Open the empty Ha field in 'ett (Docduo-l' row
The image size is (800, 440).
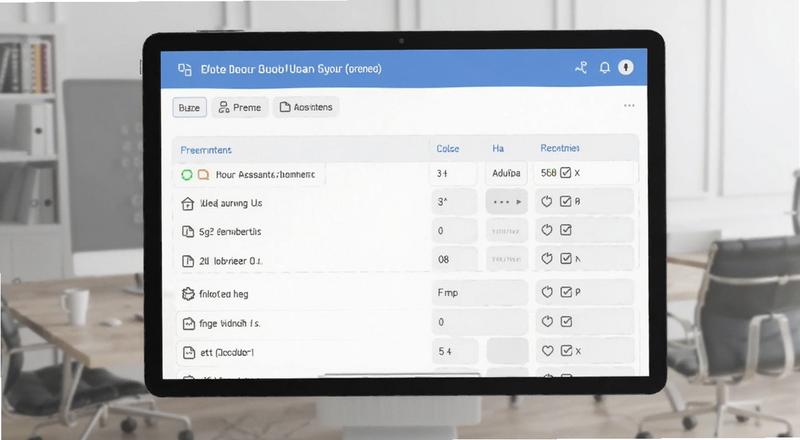tap(507, 351)
